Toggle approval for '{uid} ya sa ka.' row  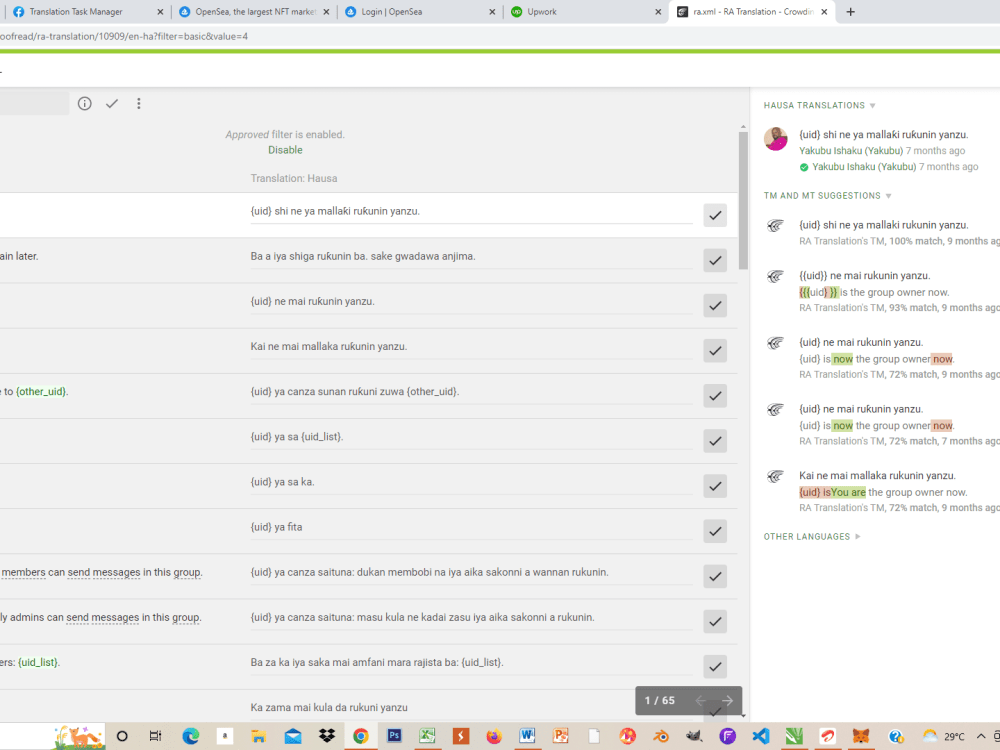[x=715, y=486]
